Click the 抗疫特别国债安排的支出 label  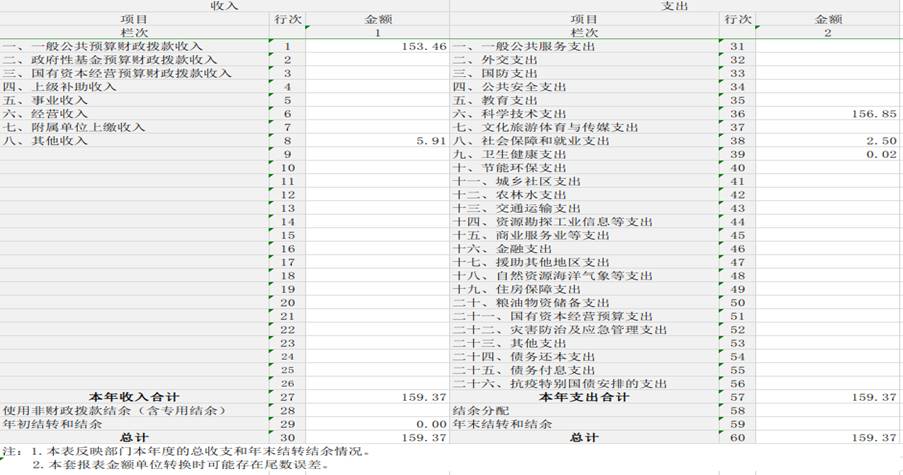558,384
